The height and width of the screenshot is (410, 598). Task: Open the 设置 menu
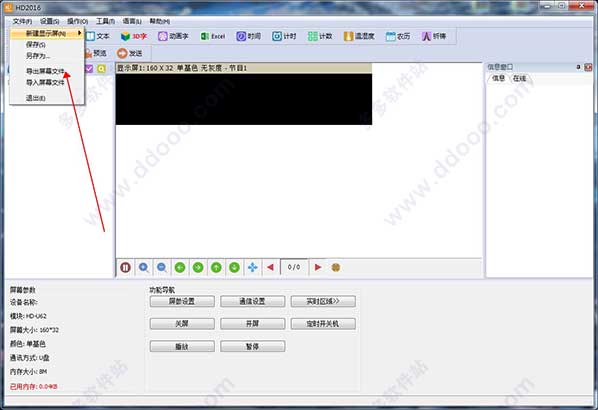click(50, 21)
